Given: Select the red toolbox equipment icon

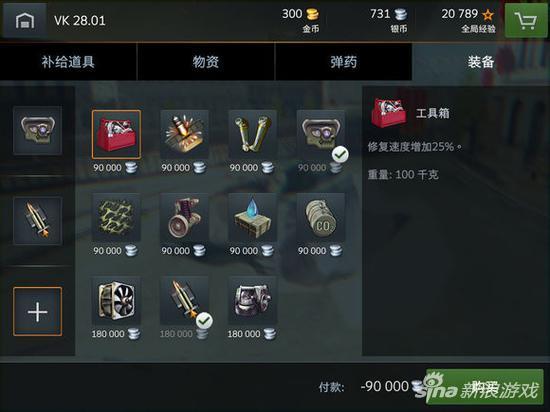Looking at the screenshot, I should click(x=116, y=134).
